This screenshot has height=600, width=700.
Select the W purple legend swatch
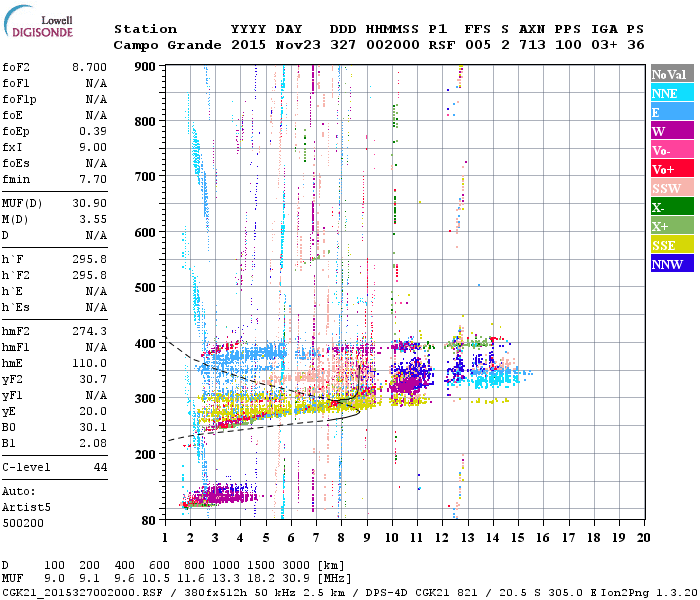672,131
